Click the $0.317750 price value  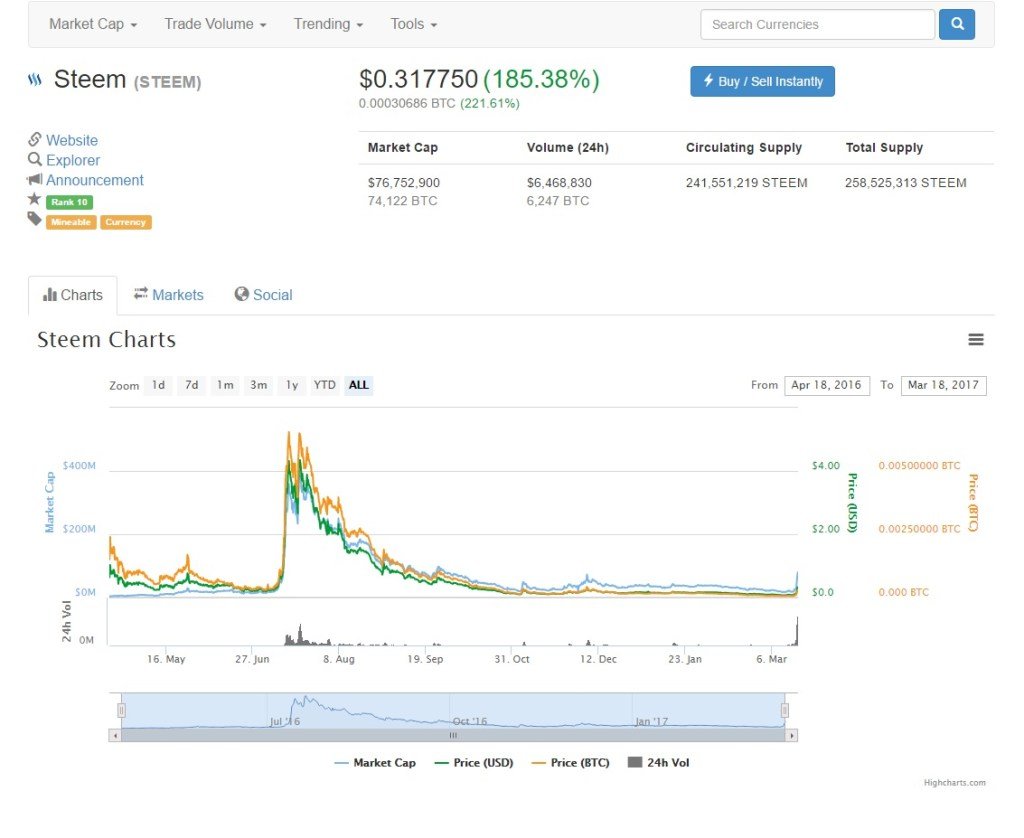(x=419, y=79)
